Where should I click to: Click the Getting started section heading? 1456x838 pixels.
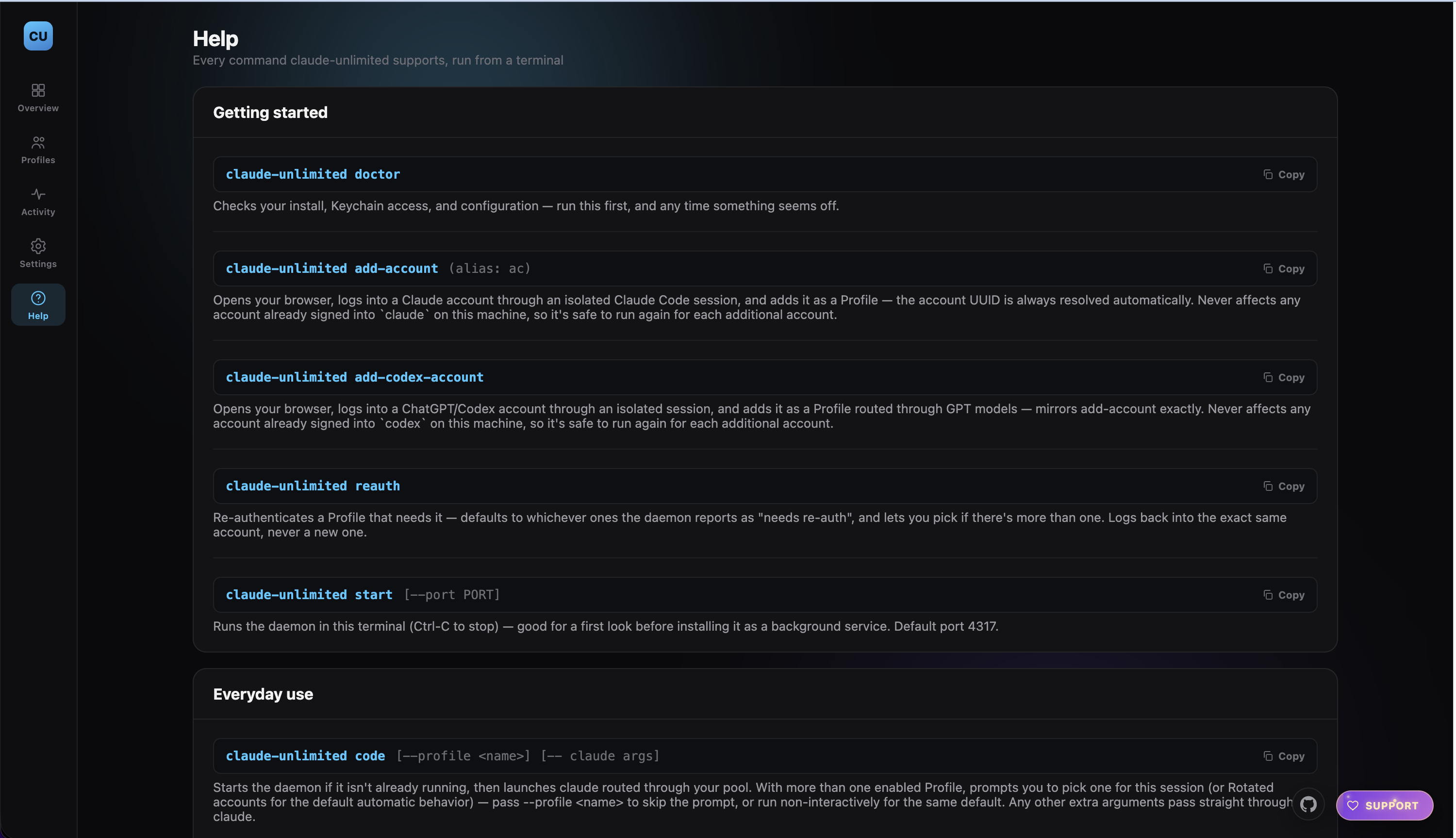click(270, 112)
